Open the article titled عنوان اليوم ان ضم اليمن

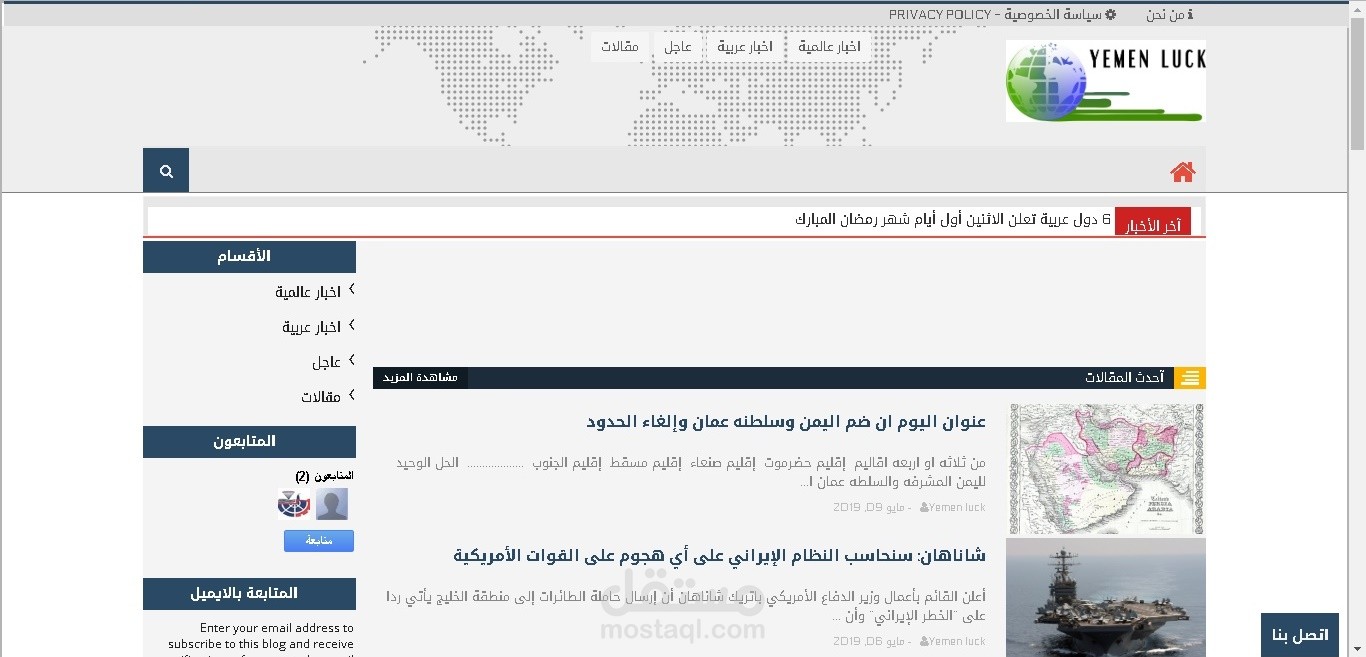(x=785, y=422)
